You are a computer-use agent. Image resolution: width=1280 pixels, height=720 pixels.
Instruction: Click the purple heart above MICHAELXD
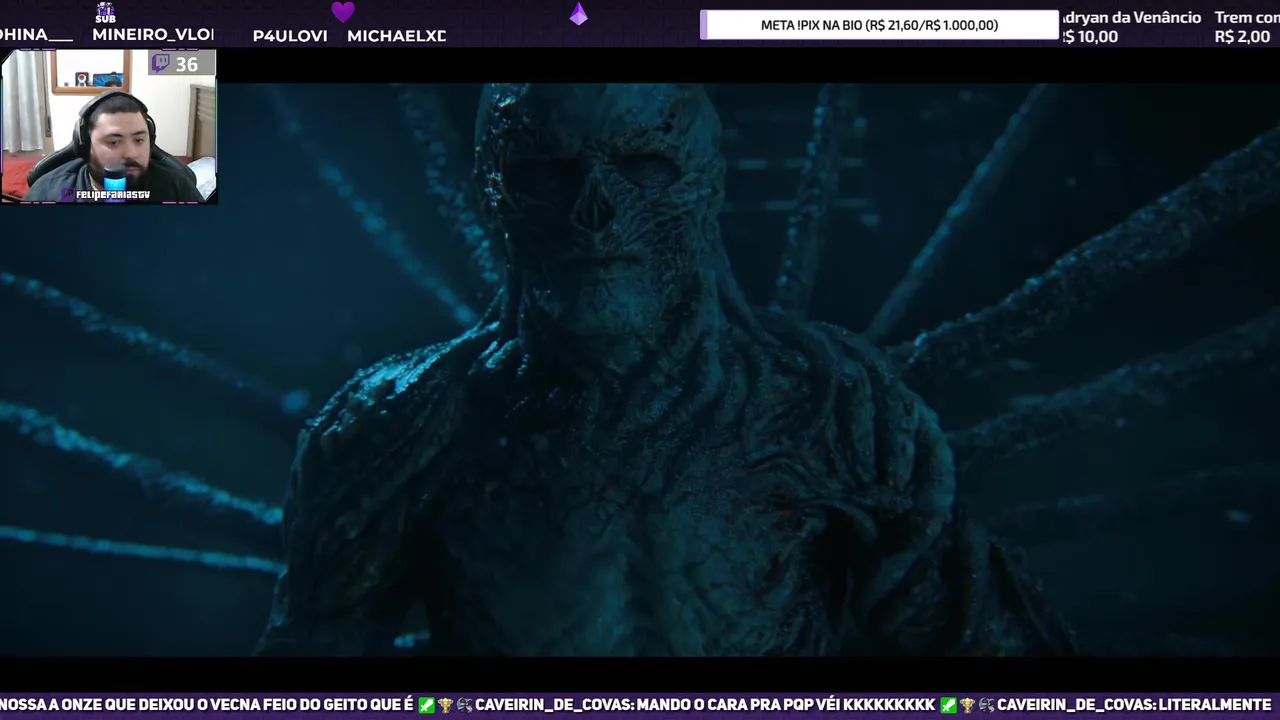pos(343,12)
